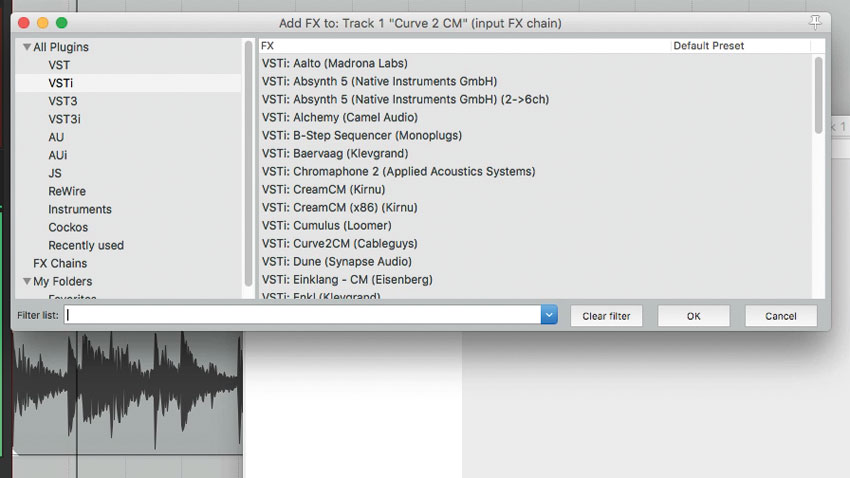
Task: Select the VST3 category
Action: click(63, 101)
